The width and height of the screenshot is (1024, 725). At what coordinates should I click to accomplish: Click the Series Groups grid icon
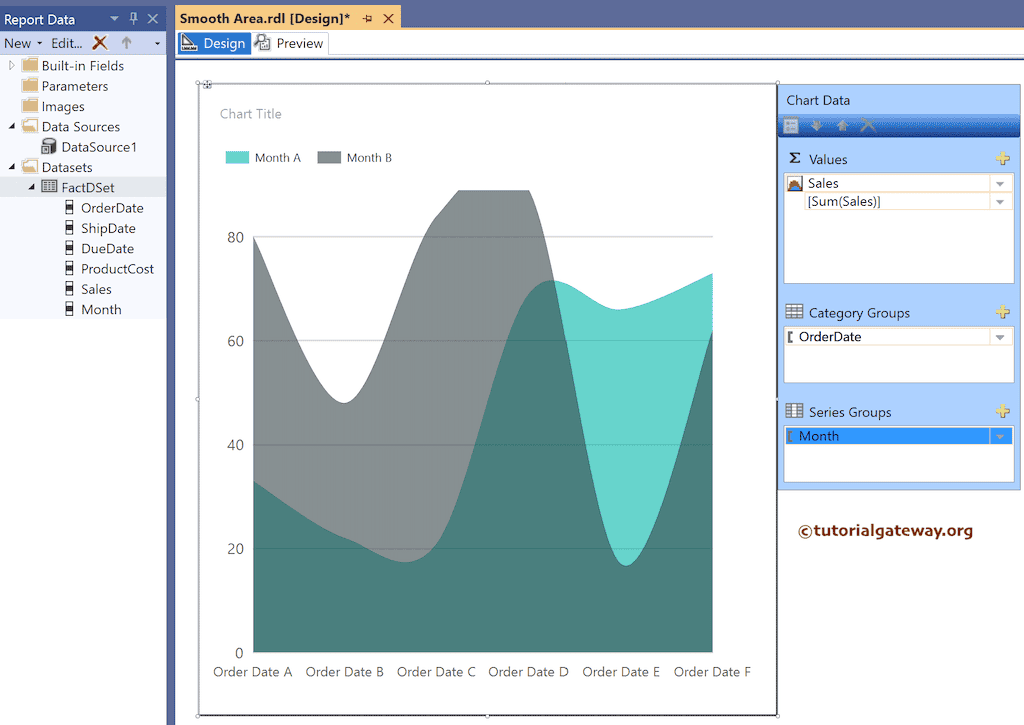(x=794, y=411)
